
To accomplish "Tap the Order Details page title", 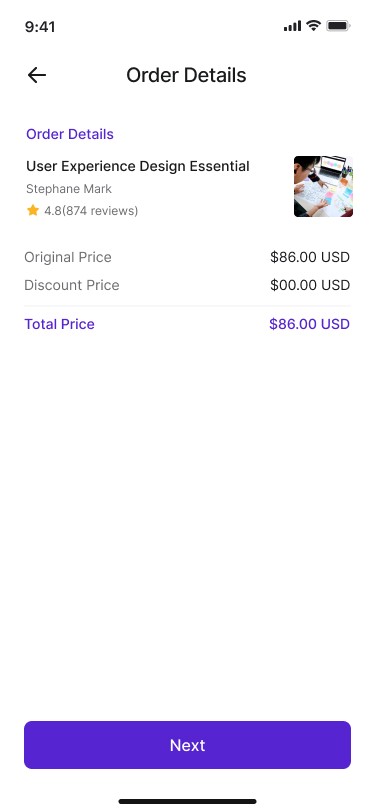I will (x=186, y=75).
